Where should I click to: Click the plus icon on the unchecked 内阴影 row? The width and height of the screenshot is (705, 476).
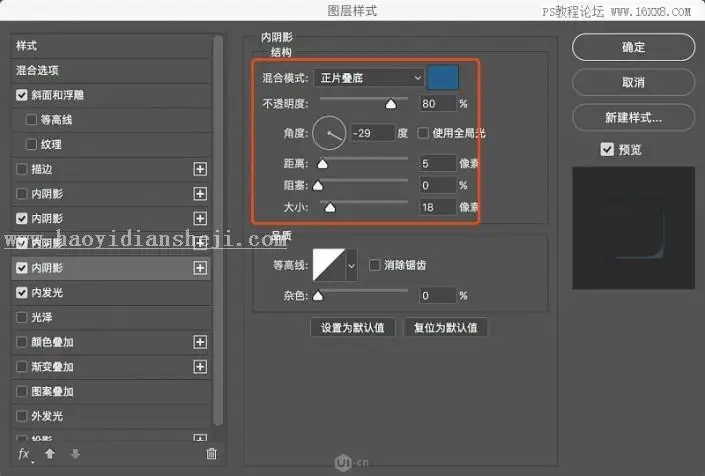click(x=200, y=194)
